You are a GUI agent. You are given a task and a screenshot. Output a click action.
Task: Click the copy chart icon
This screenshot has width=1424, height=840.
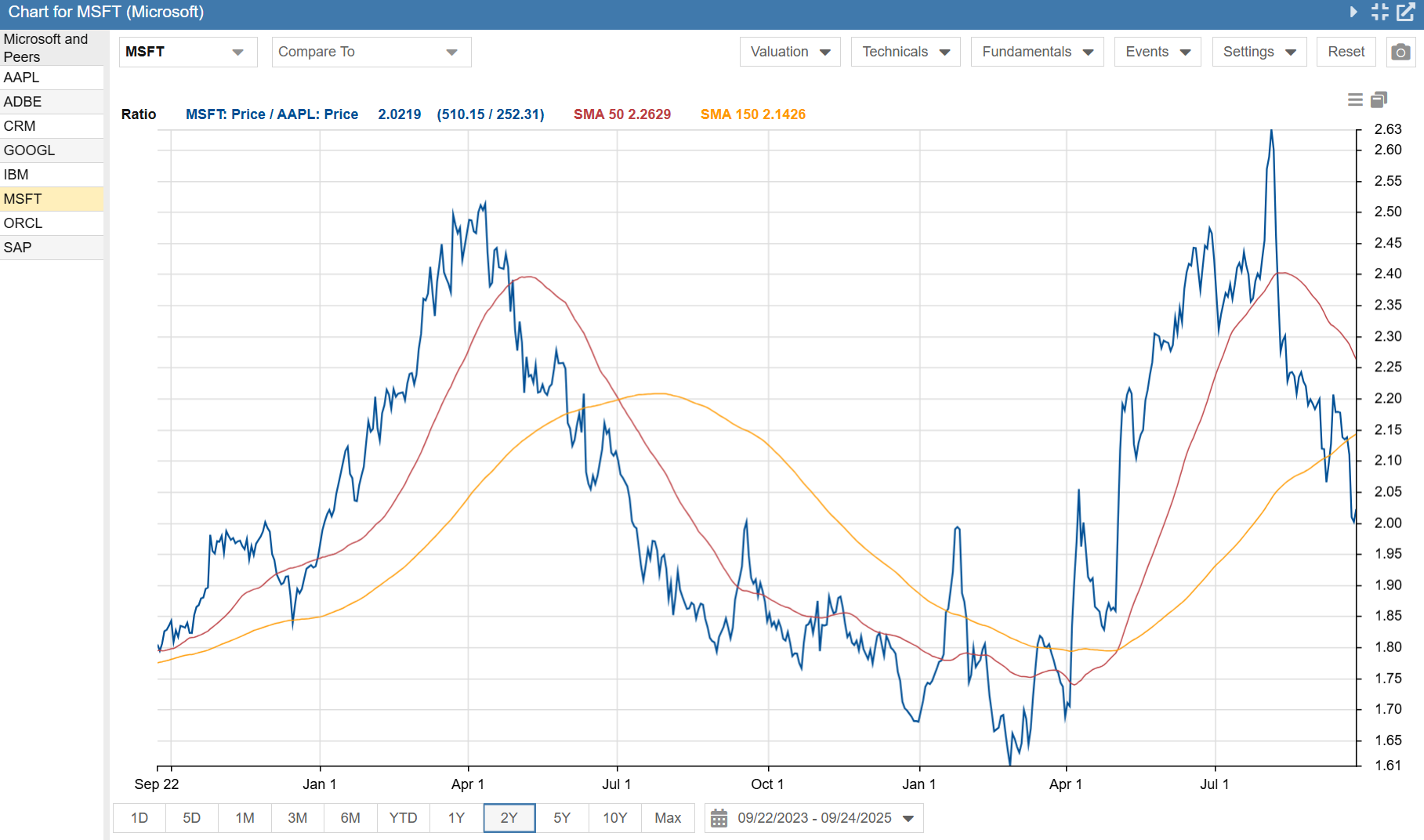(x=1379, y=100)
